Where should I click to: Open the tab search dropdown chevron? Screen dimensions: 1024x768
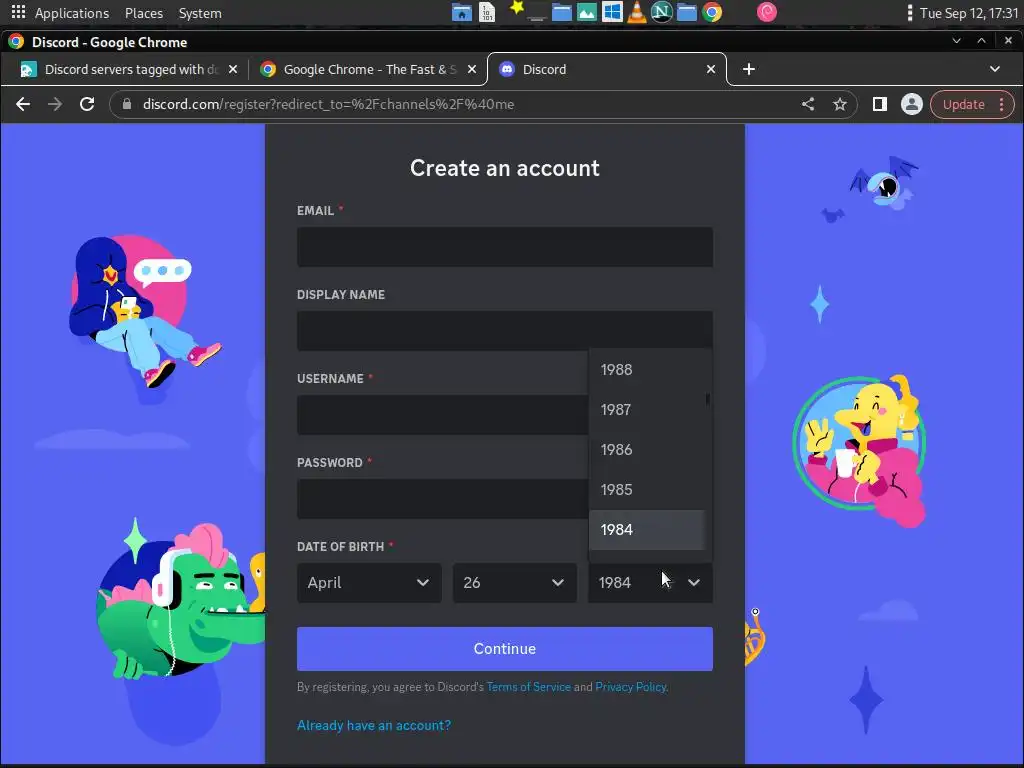[x=995, y=69]
